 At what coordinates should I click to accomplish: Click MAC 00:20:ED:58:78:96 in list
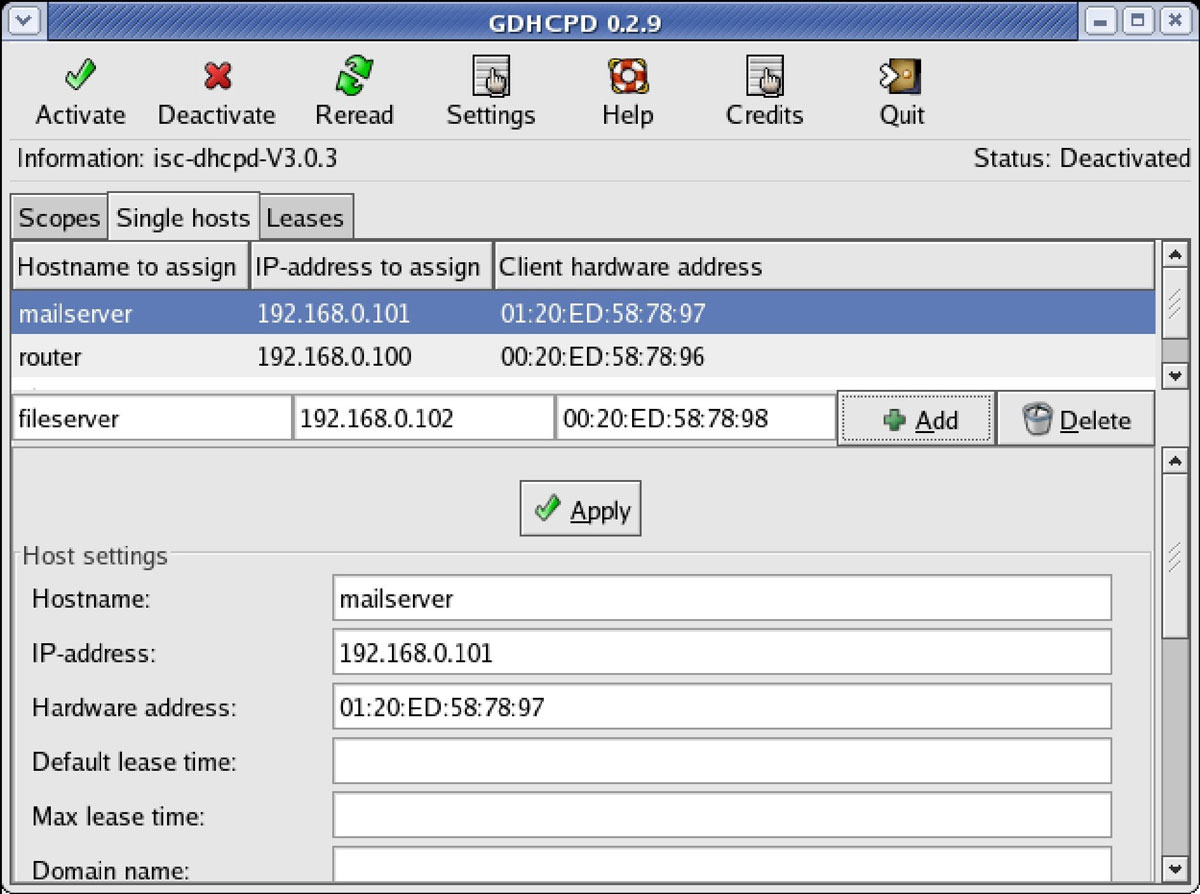pos(603,357)
